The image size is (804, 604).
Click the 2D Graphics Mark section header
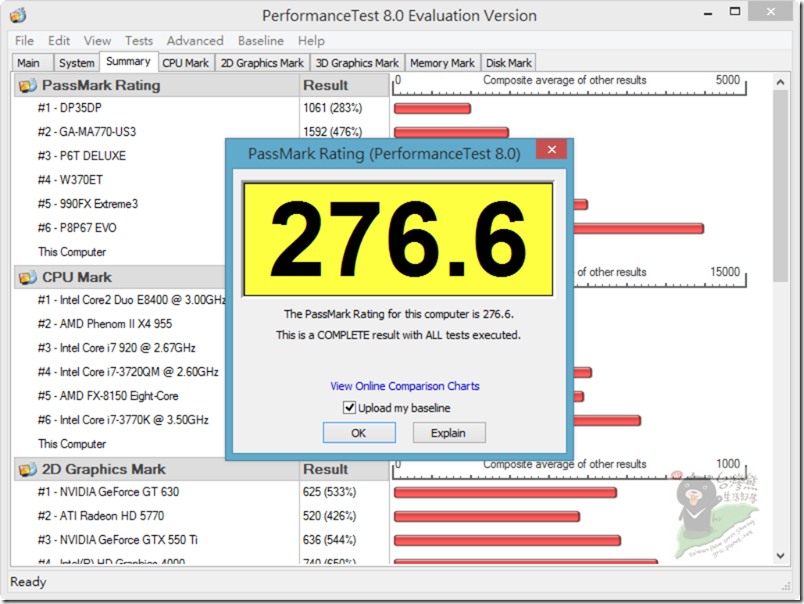(x=156, y=469)
